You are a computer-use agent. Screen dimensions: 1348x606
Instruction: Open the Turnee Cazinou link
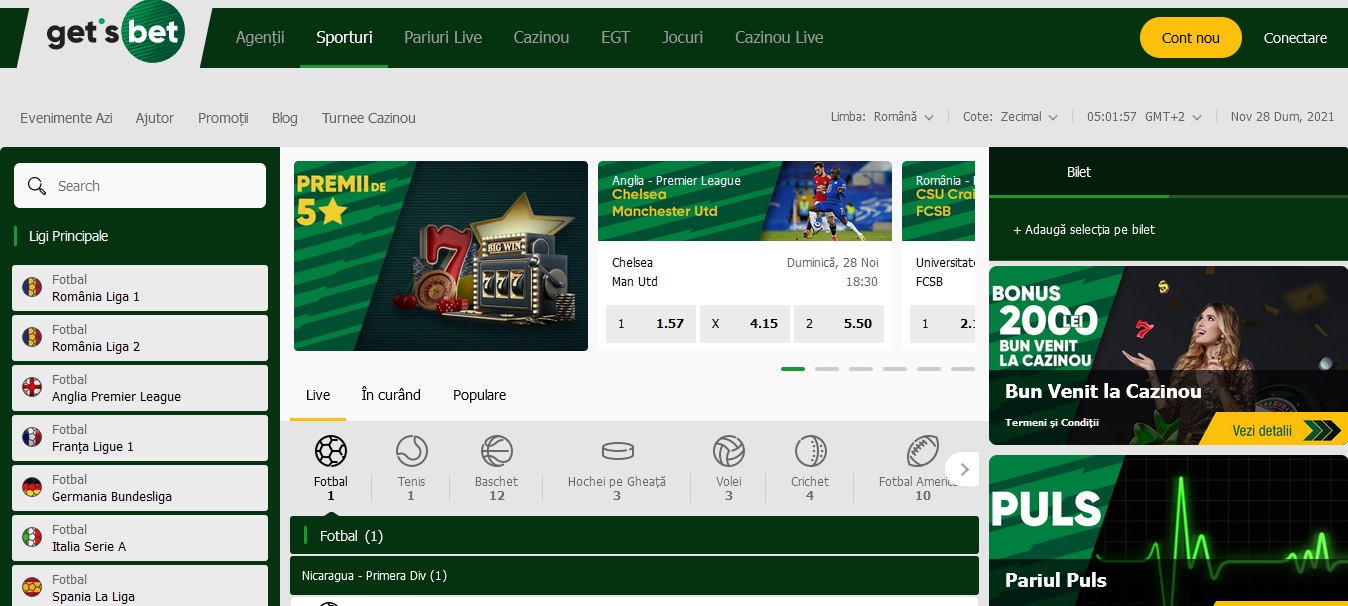(369, 118)
